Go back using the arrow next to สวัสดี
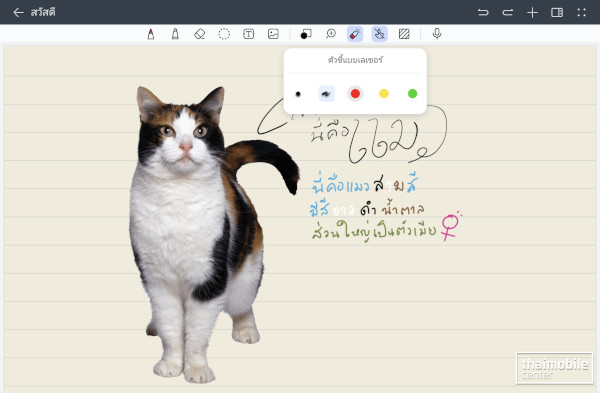The height and width of the screenshot is (393, 600). click(x=18, y=13)
